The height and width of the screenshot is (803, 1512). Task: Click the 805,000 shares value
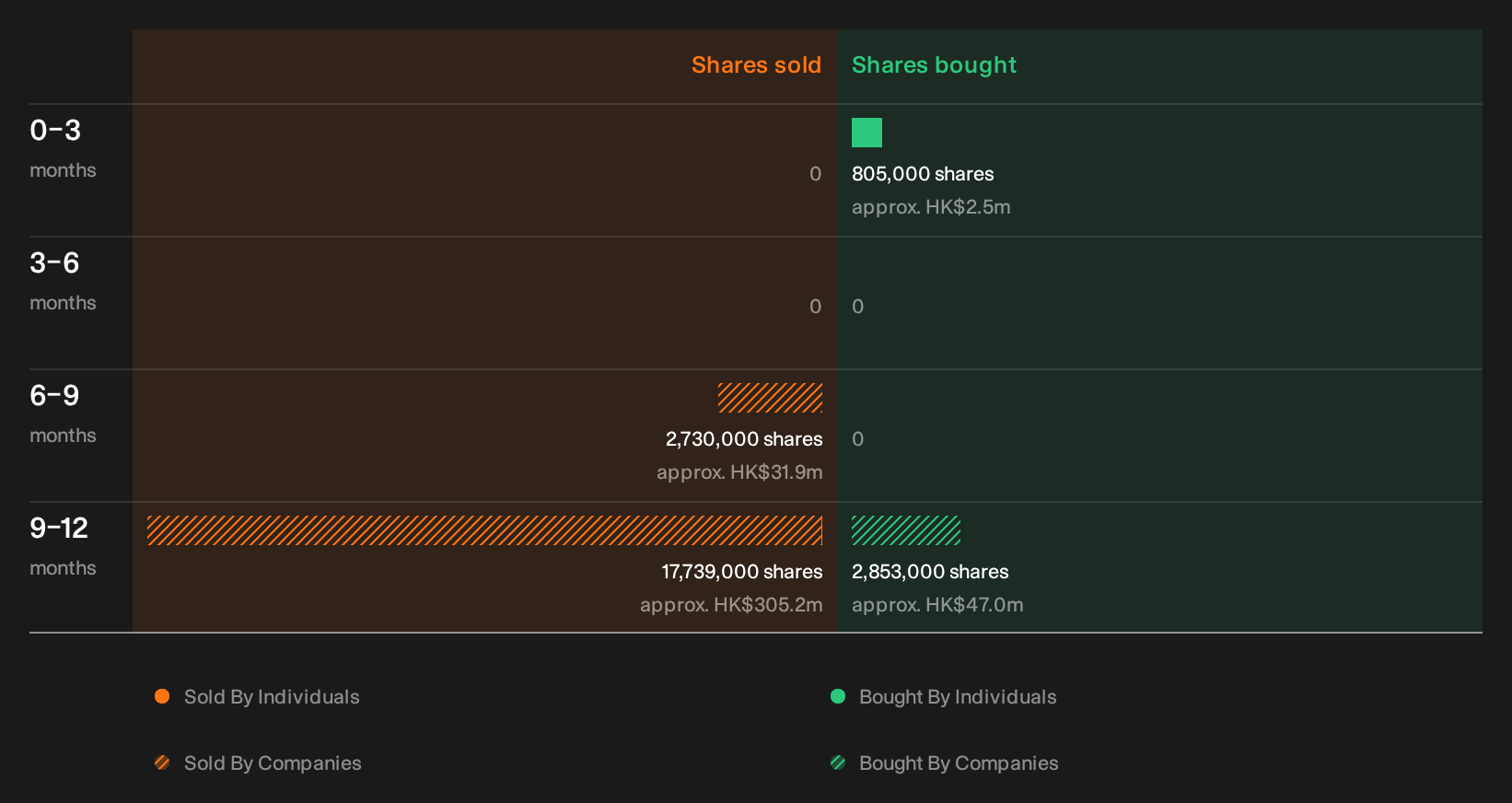tap(923, 174)
